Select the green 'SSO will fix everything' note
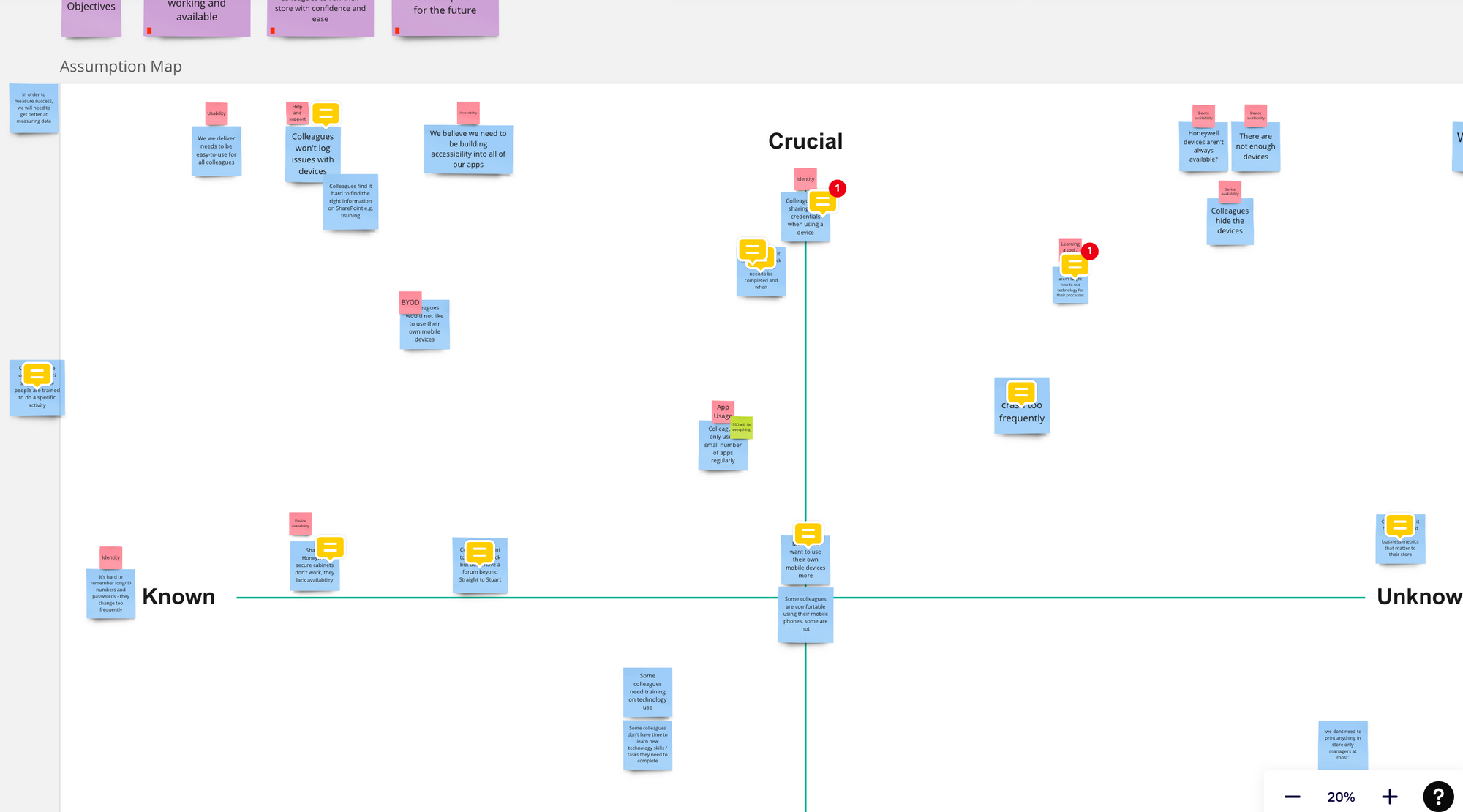1463x812 pixels. click(x=742, y=427)
